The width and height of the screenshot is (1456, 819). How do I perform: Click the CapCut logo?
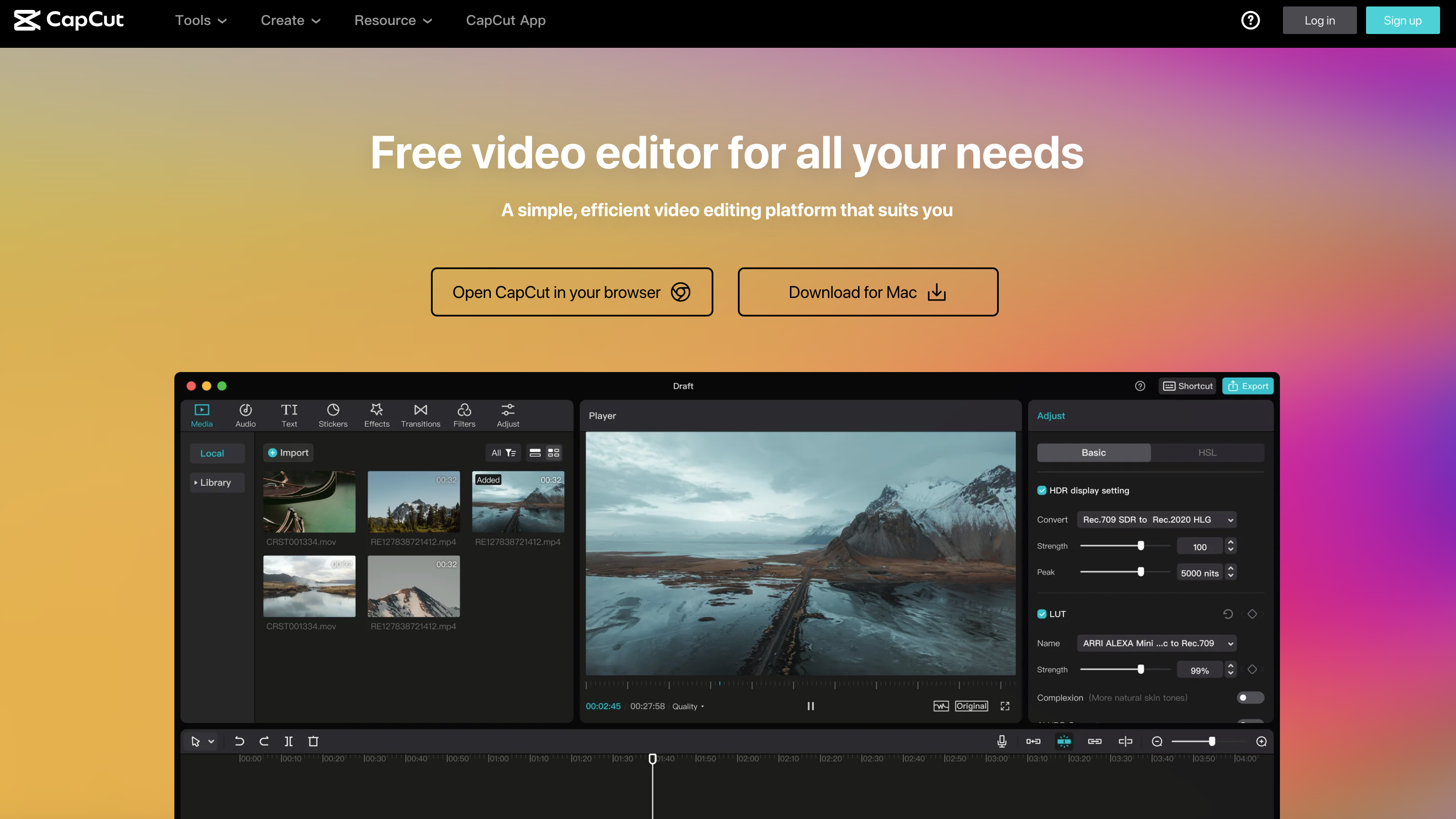(68, 20)
